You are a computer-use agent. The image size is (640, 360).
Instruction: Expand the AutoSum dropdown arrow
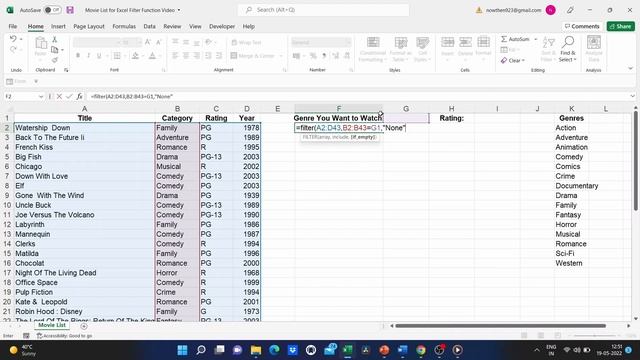(x=536, y=39)
